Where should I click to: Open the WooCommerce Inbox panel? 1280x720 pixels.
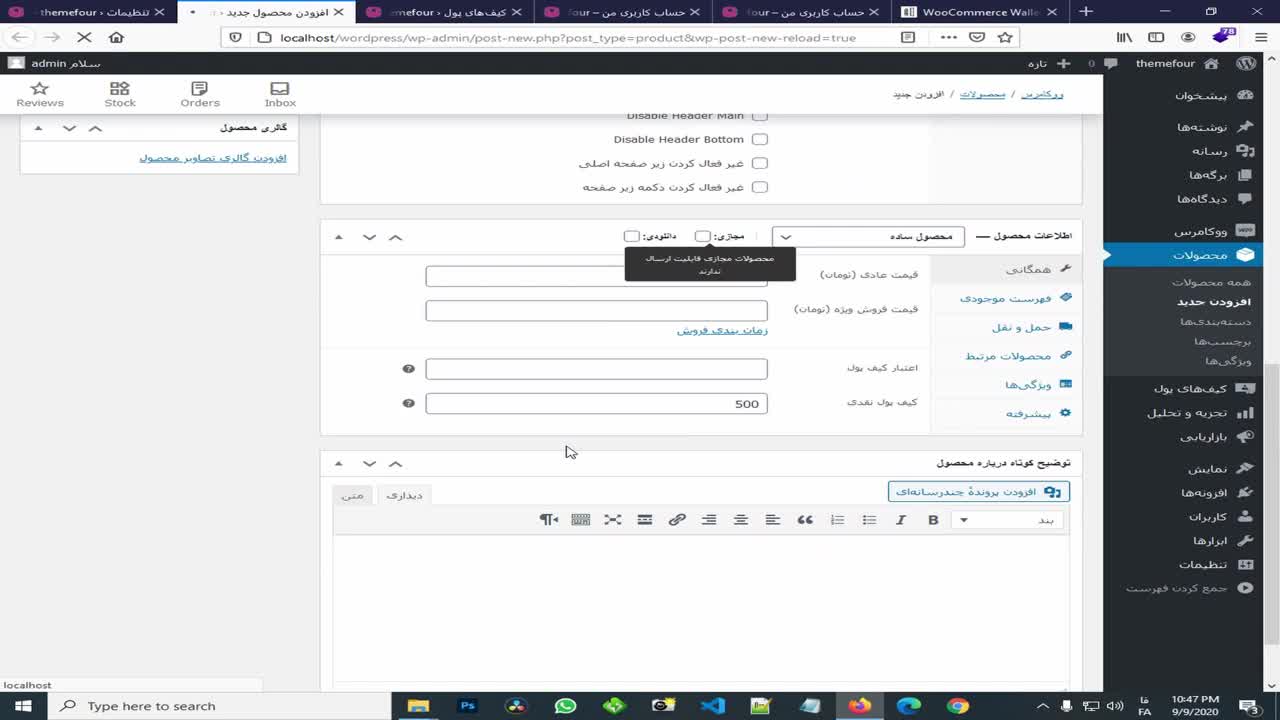(280, 95)
